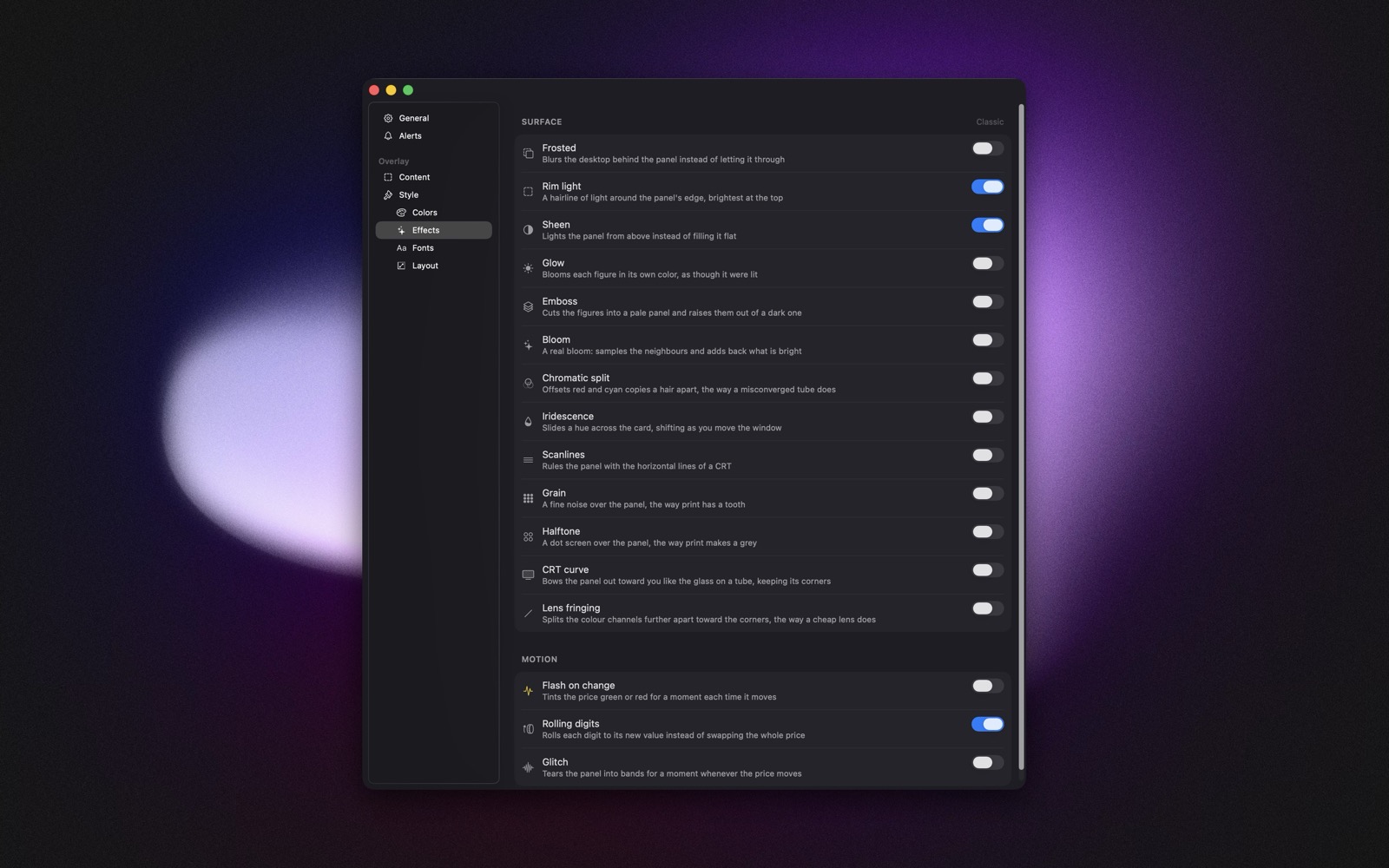This screenshot has width=1389, height=868.
Task: Enable the Scanlines toggle
Action: coord(987,455)
